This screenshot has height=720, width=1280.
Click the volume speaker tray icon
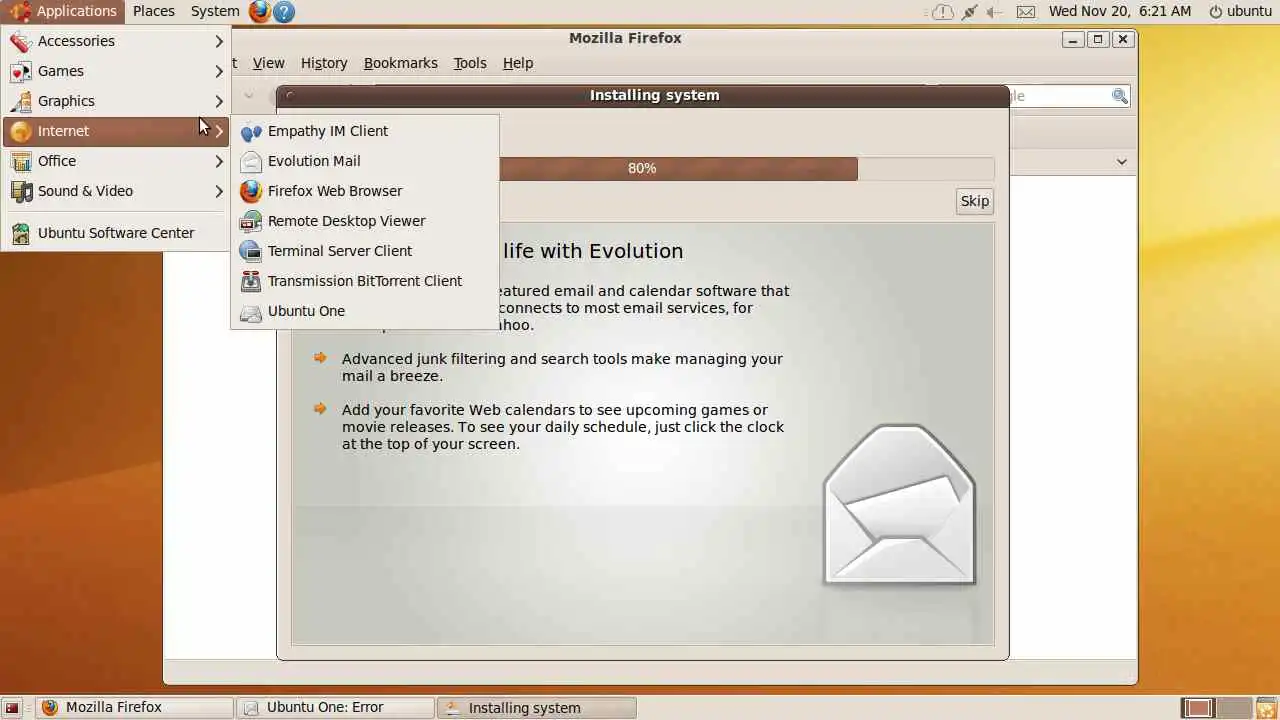click(995, 12)
